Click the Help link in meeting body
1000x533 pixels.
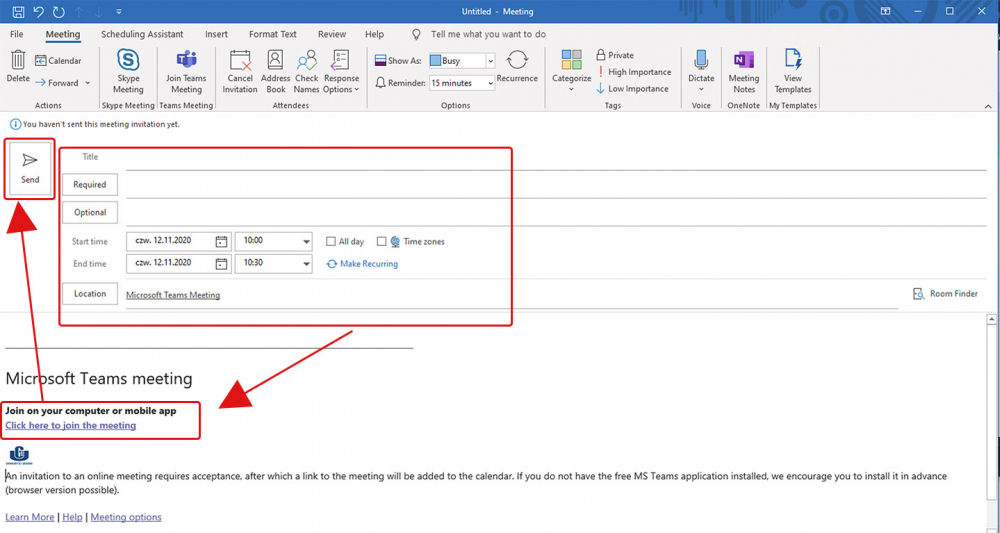tap(72, 517)
